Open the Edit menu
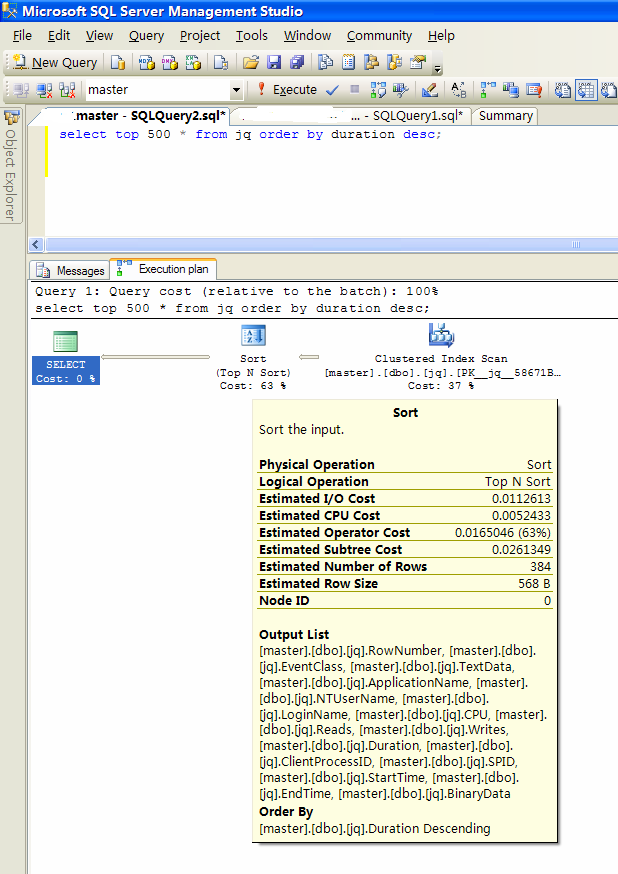This screenshot has height=874, width=618. coord(59,36)
